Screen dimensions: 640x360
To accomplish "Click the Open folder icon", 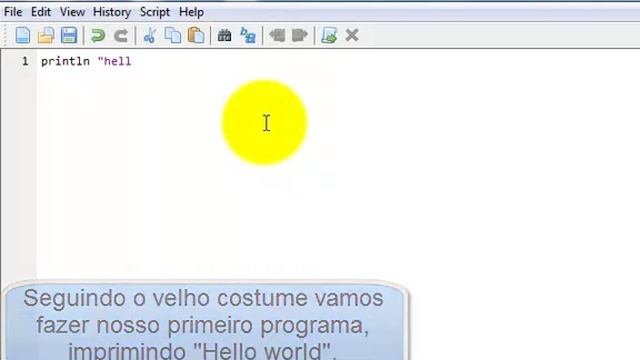I will click(46, 36).
